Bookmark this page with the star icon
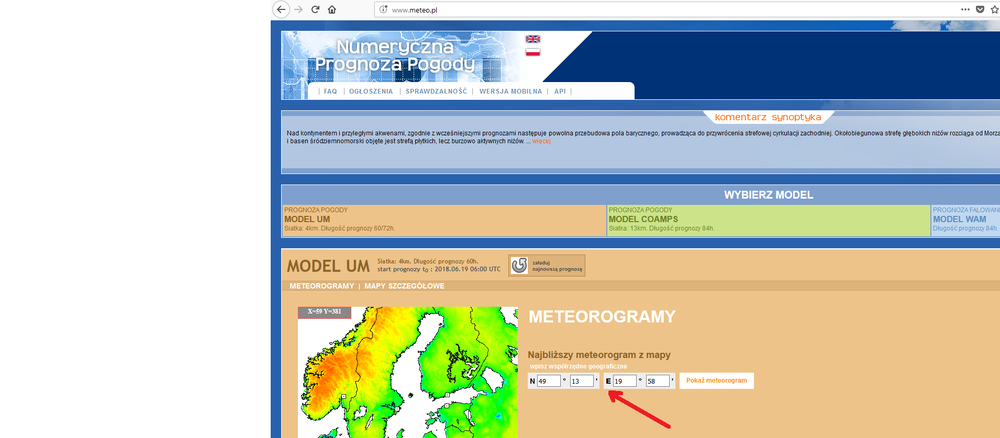Screen dimensions: 1000x438 coord(995,10)
